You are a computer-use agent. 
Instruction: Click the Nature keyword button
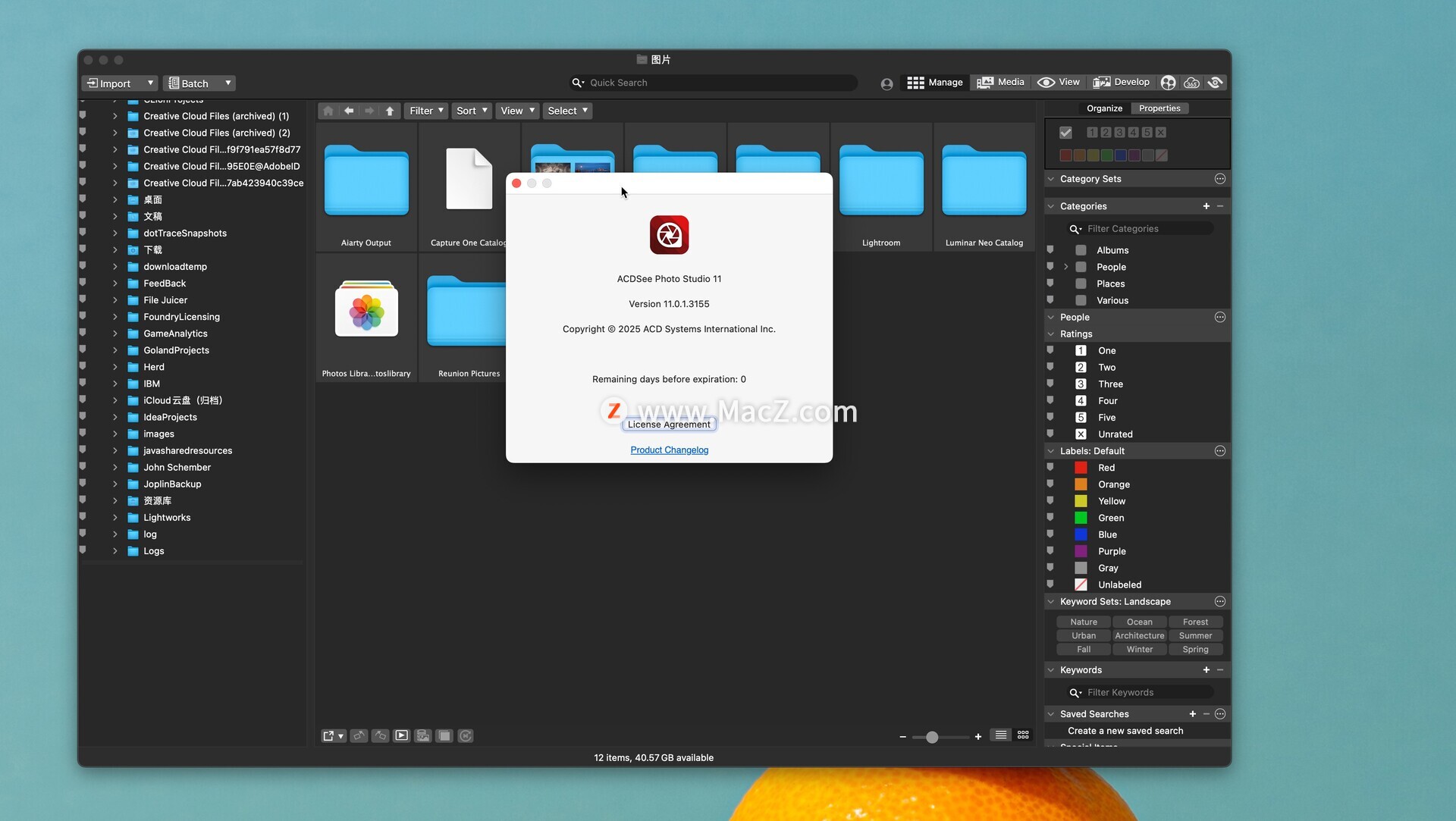[1084, 622]
